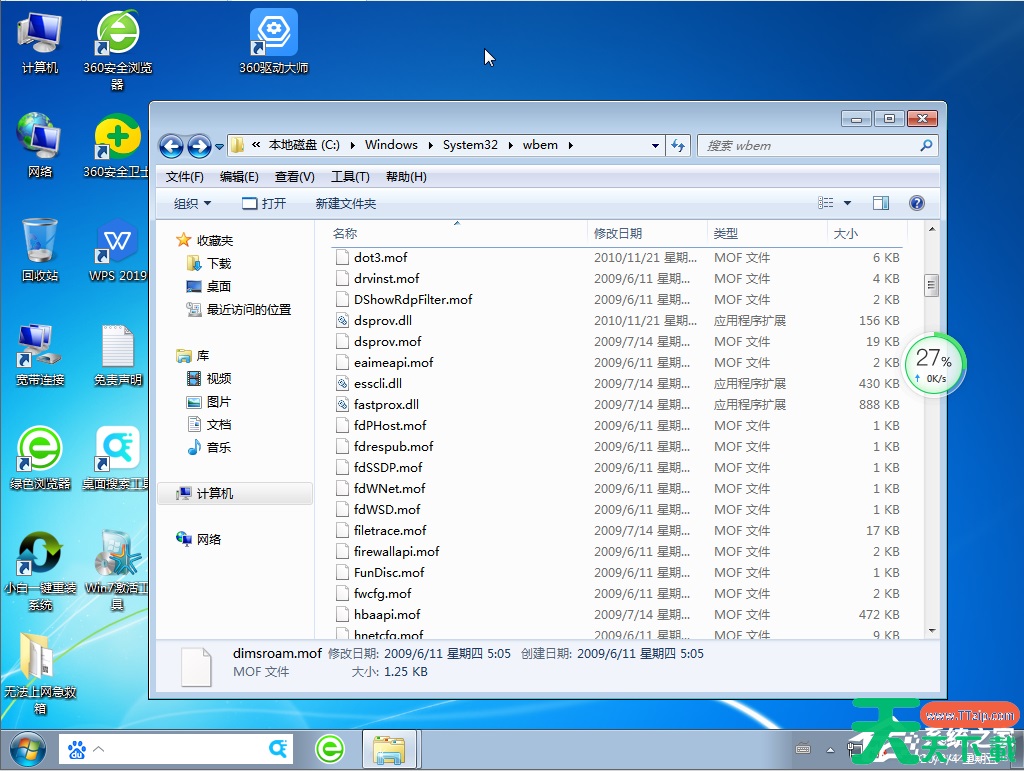1024x771 pixels.
Task: Open the 文件(F) menu
Action: click(x=185, y=177)
